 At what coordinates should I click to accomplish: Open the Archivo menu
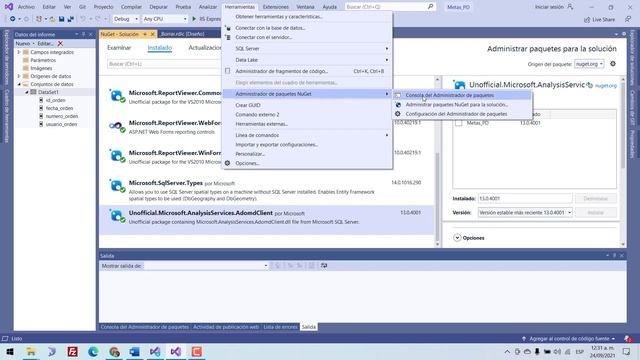tap(26, 7)
